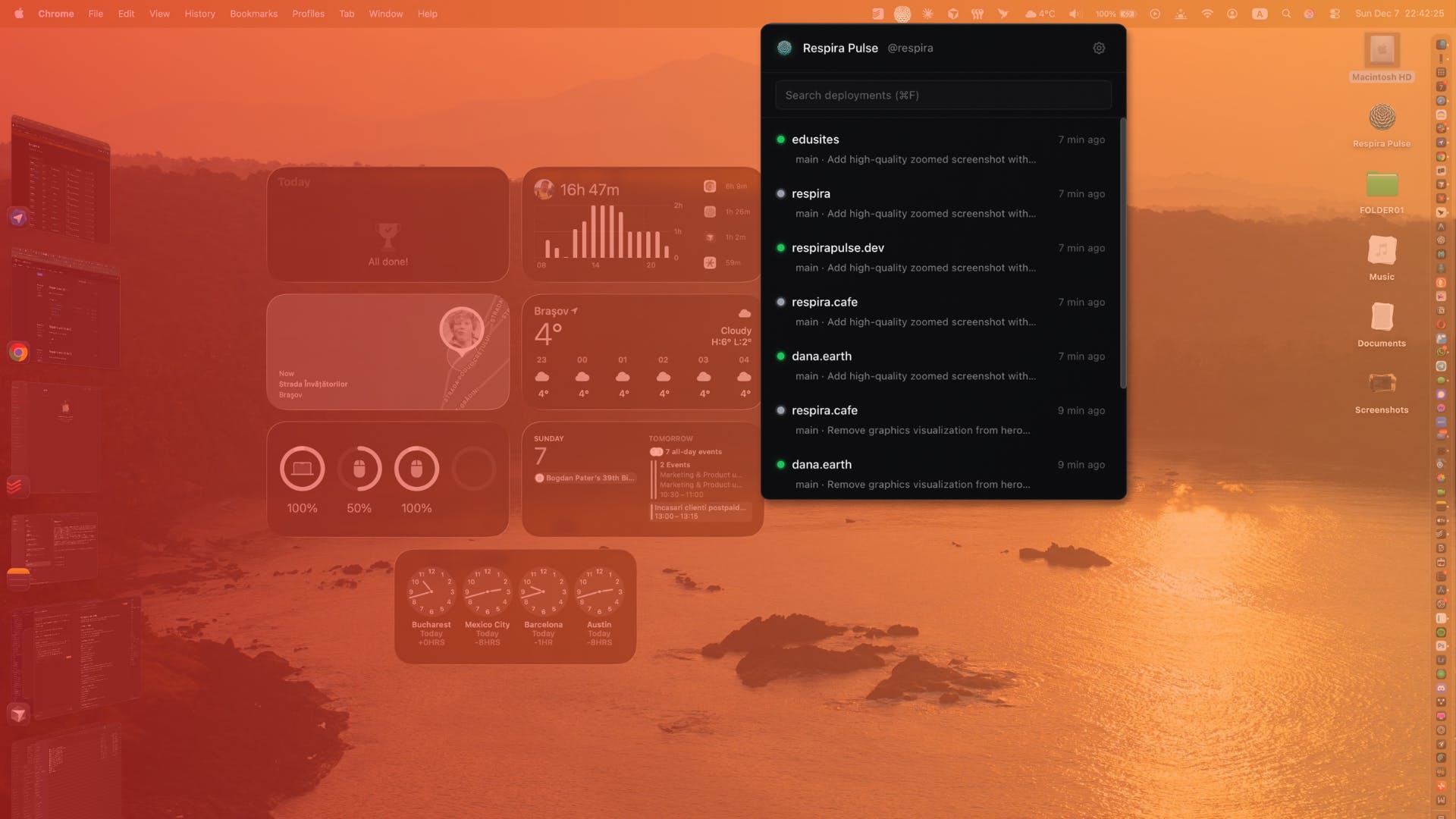Open the Bookmarks menu
The height and width of the screenshot is (819, 1456).
(253, 14)
